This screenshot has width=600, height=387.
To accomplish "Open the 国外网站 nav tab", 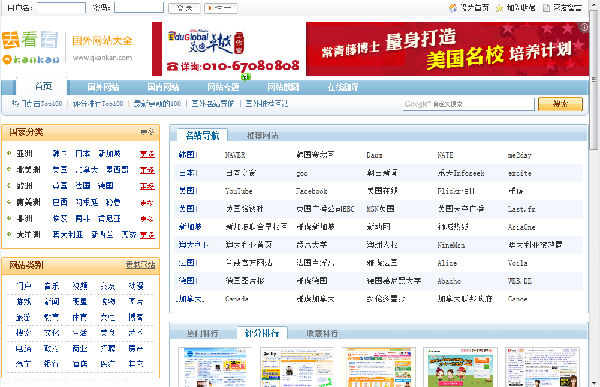I will tap(103, 87).
